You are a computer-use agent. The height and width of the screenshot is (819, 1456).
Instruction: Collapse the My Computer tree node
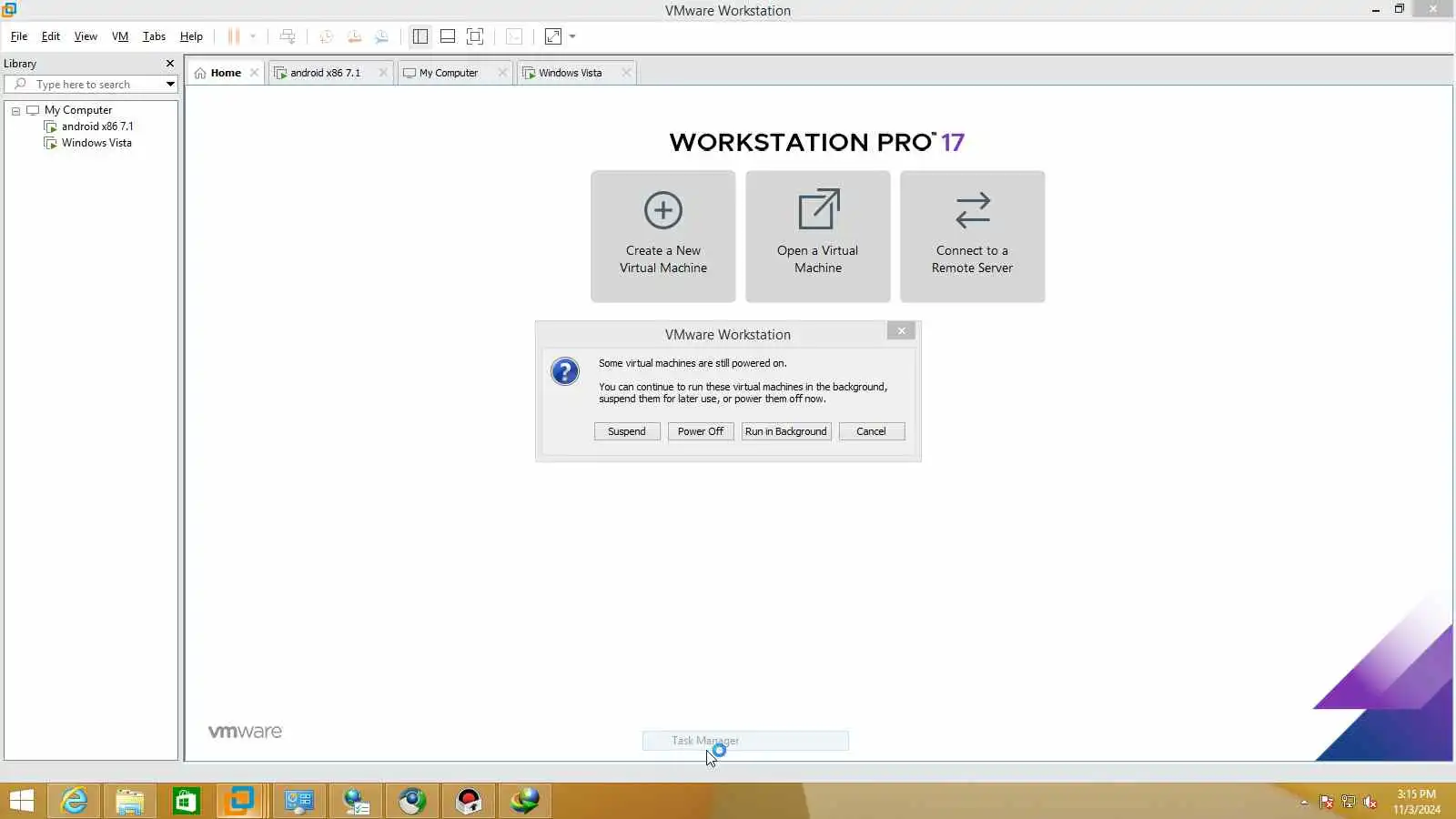15,111
